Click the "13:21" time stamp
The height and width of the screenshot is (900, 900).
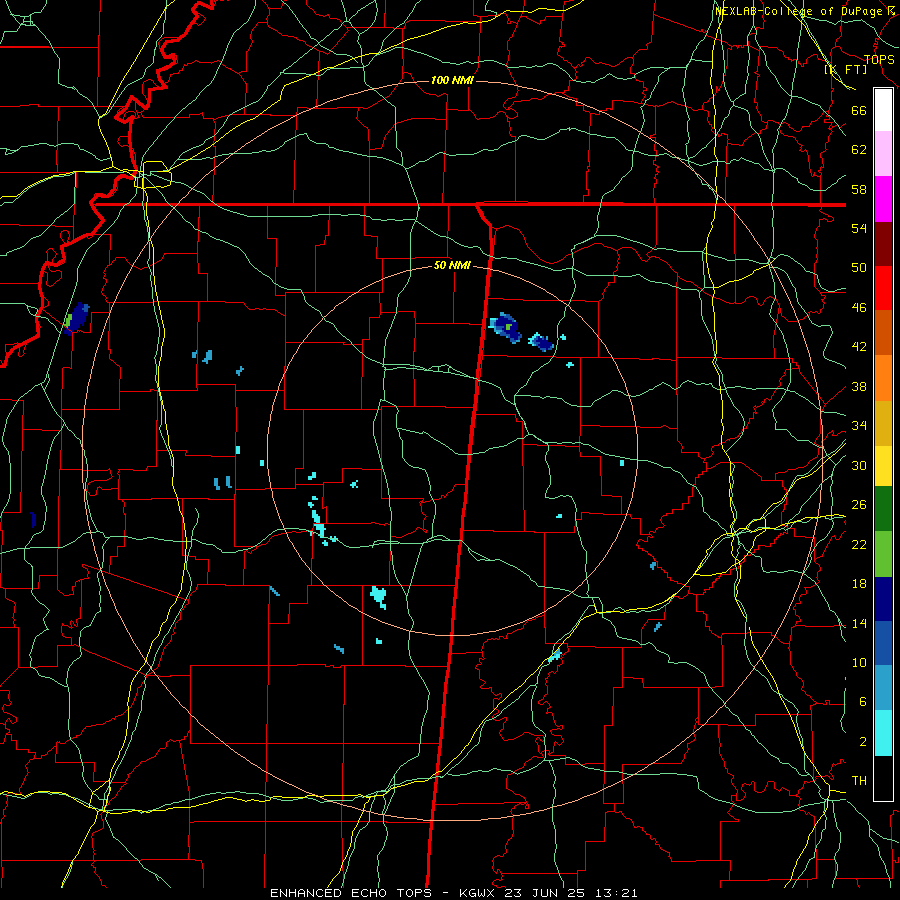(x=618, y=893)
